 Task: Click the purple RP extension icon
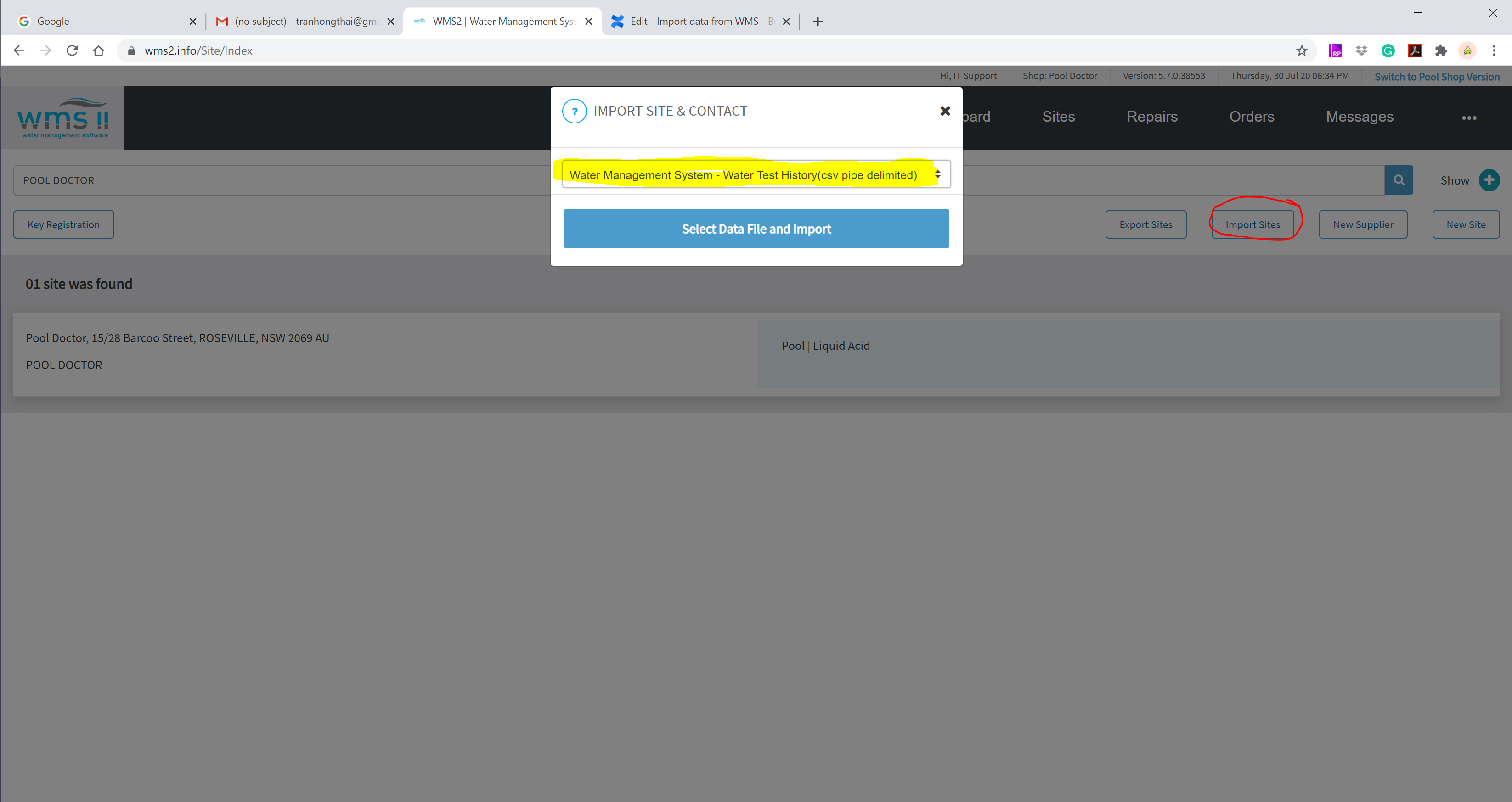[1335, 50]
